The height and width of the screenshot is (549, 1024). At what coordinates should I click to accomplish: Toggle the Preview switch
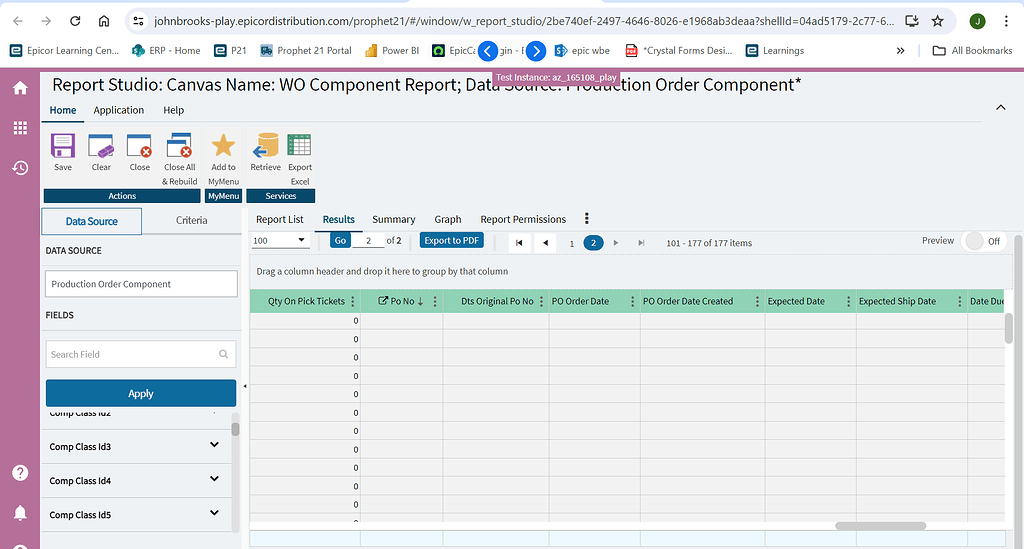point(982,241)
